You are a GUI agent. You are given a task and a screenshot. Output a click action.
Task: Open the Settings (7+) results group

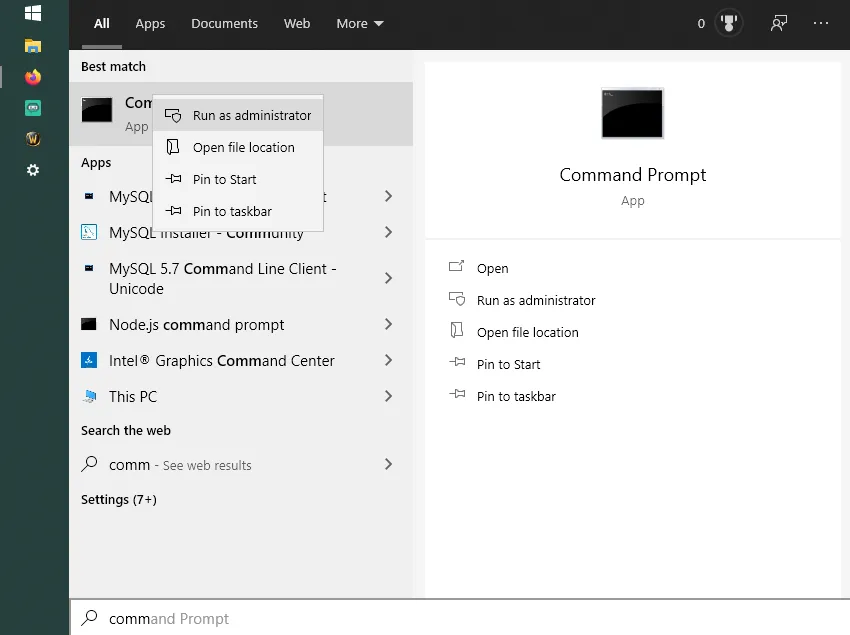pyautogui.click(x=119, y=499)
